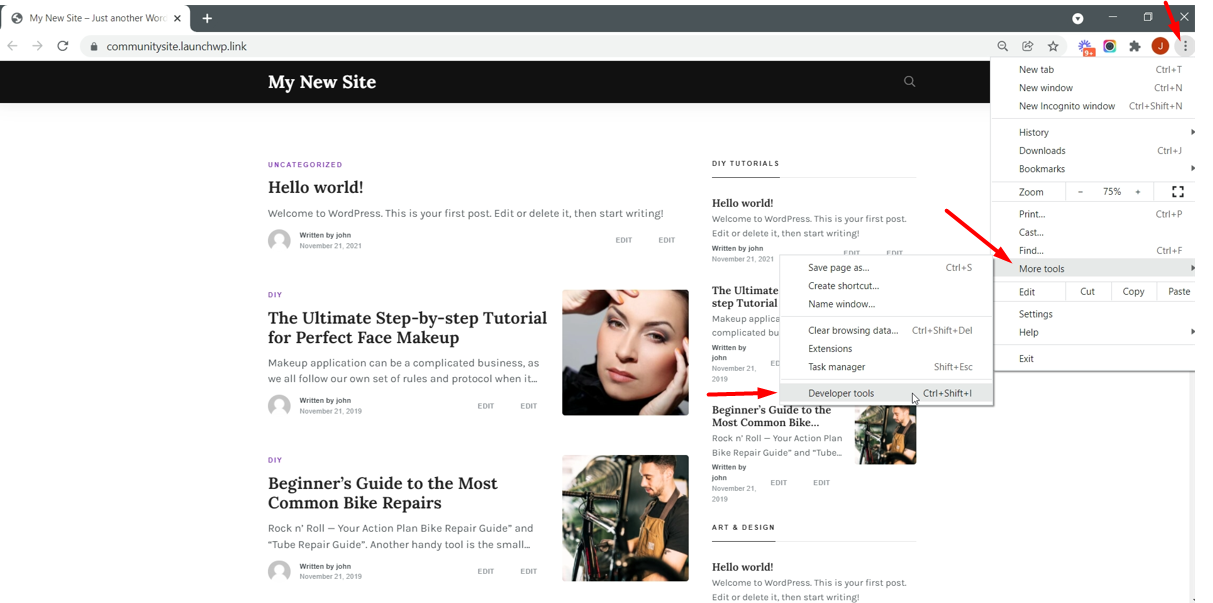Click the fullscreen icon in Zoom row
This screenshot has height=603, width=1213.
tap(1177, 192)
